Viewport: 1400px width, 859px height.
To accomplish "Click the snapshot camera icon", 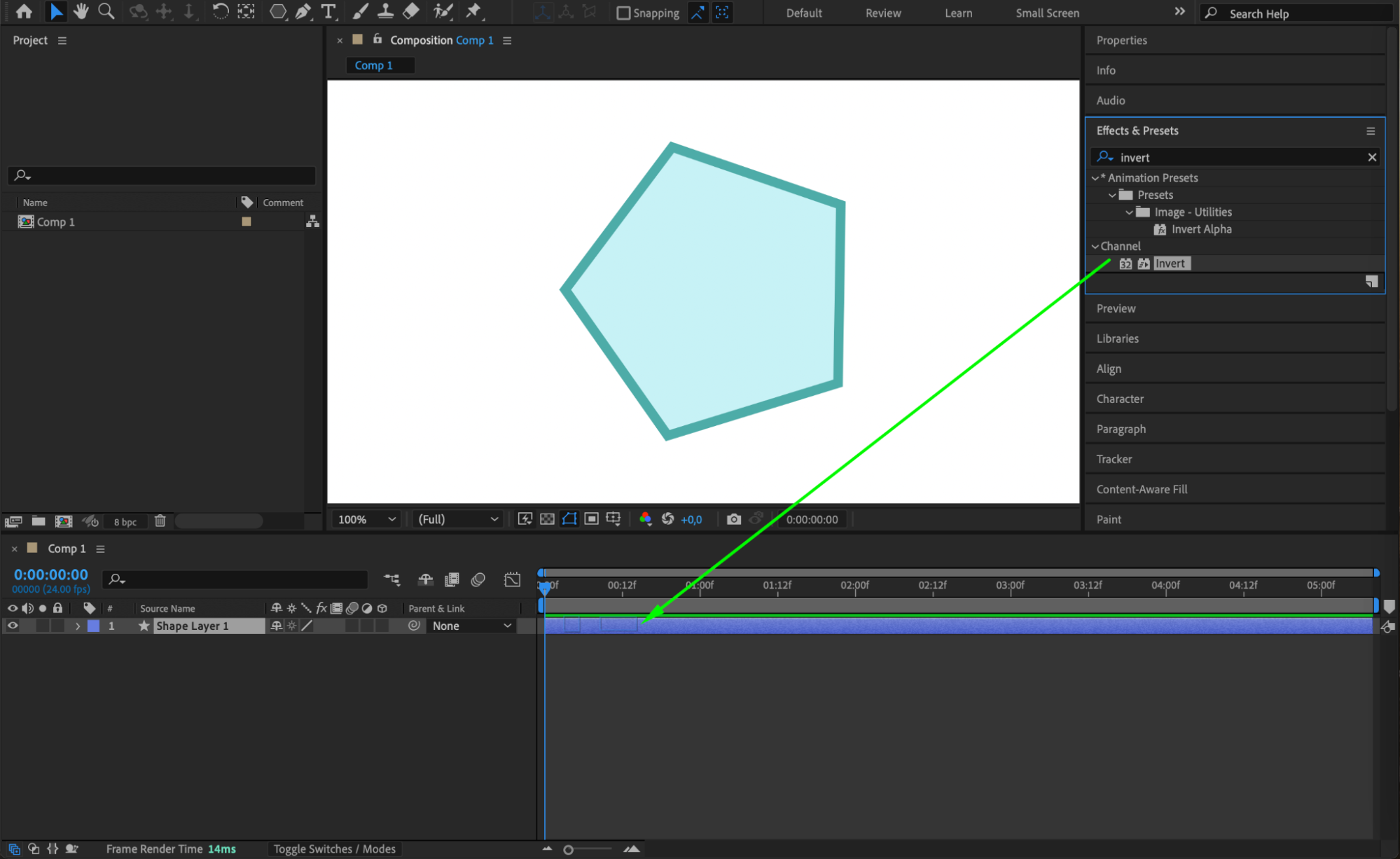I will [733, 519].
